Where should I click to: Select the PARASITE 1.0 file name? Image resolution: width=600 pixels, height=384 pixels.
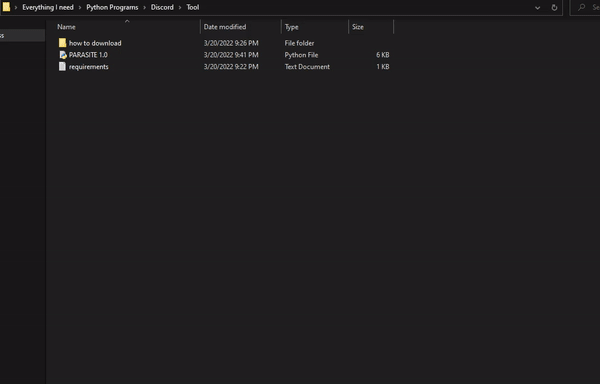click(x=88, y=55)
